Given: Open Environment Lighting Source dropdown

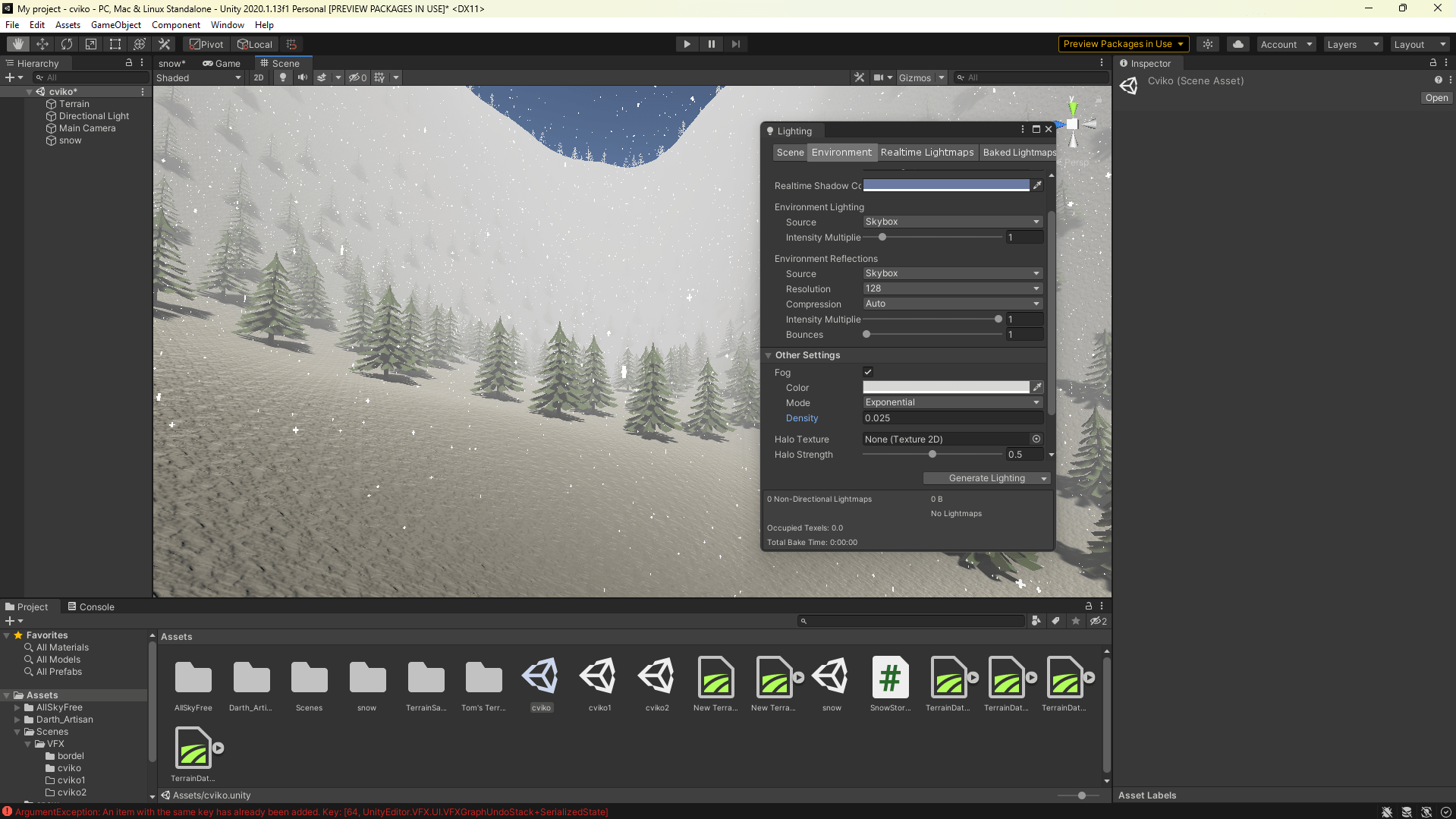Looking at the screenshot, I should (x=952, y=222).
